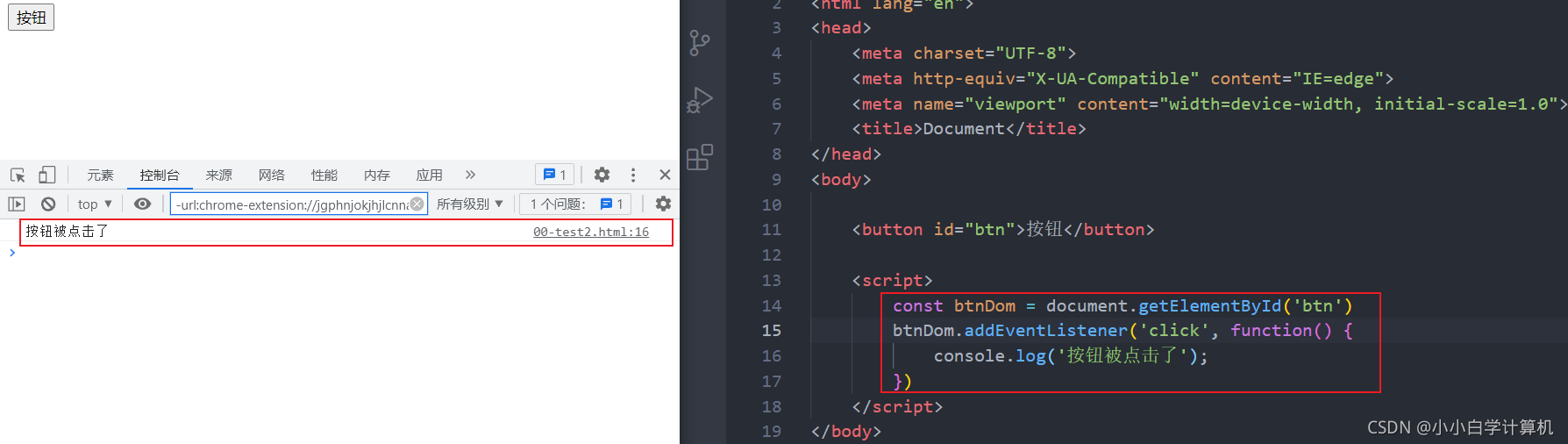Click the opening script tag on line 13

coord(892,281)
